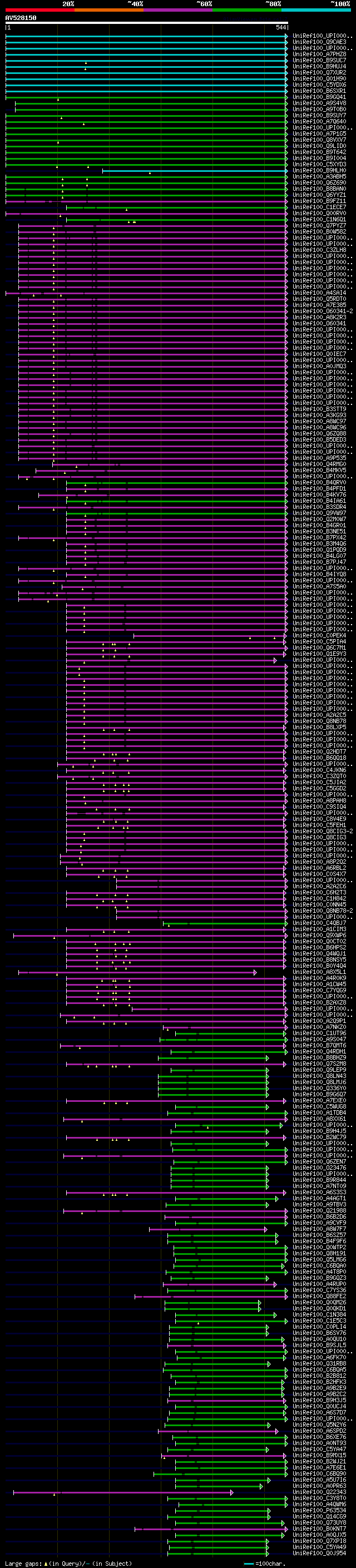The height and width of the screenshot is (1568, 356).
Task: Select the UniRef100_A6SPD2 label
Action: click(319, 1431)
